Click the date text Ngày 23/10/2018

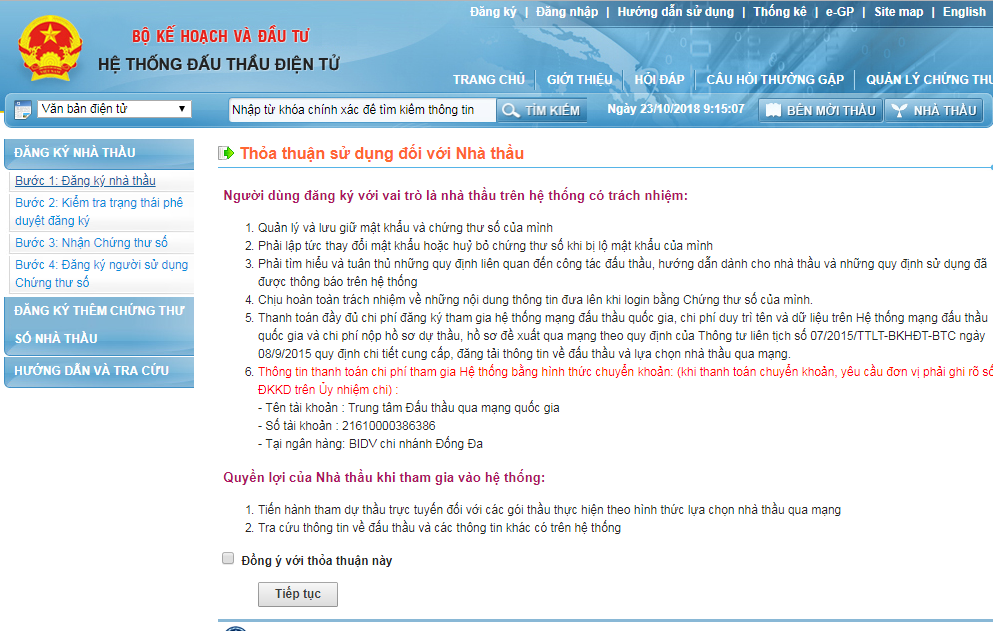point(648,109)
